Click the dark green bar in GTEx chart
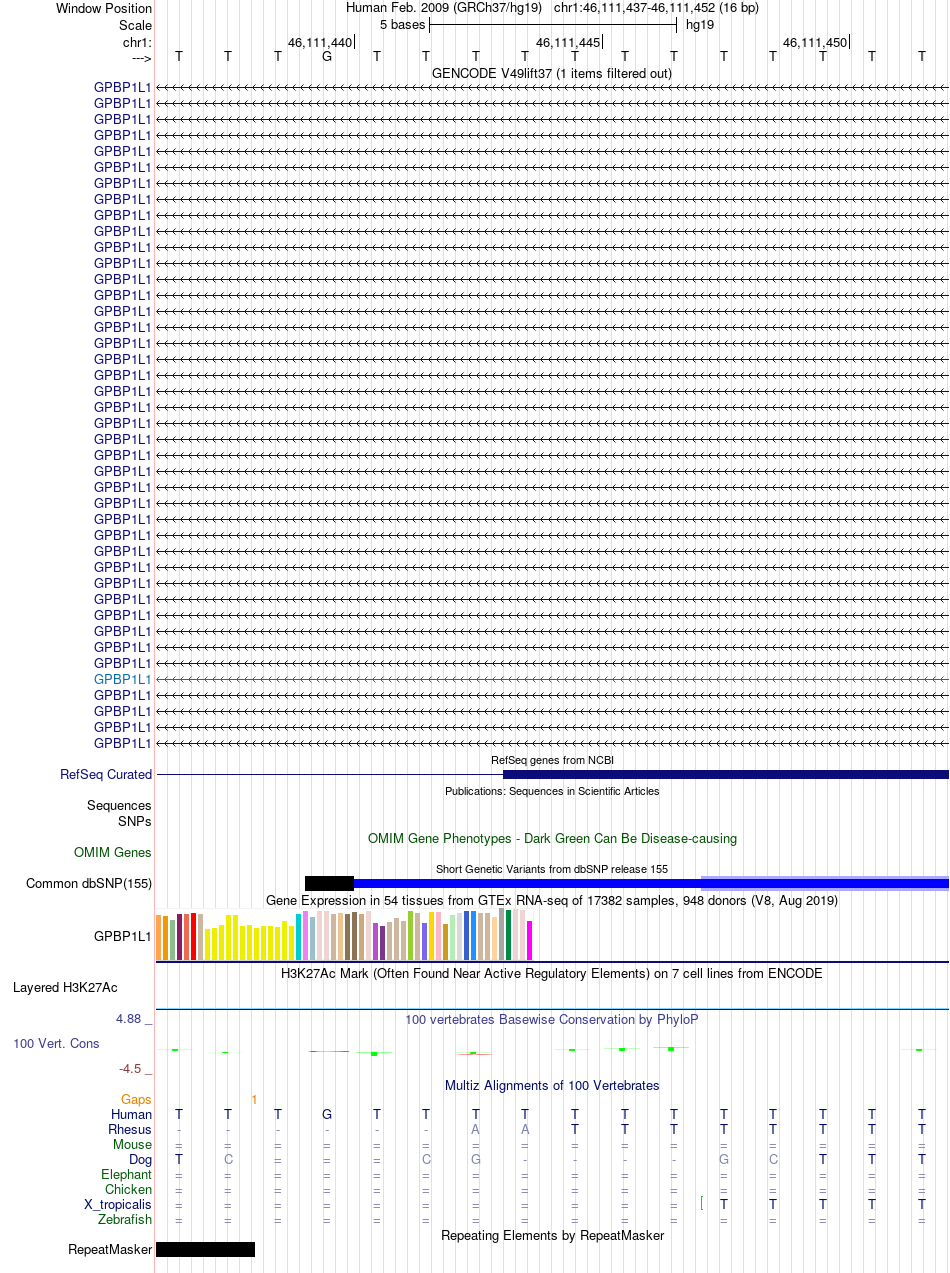This screenshot has width=950, height=1273. [x=509, y=935]
